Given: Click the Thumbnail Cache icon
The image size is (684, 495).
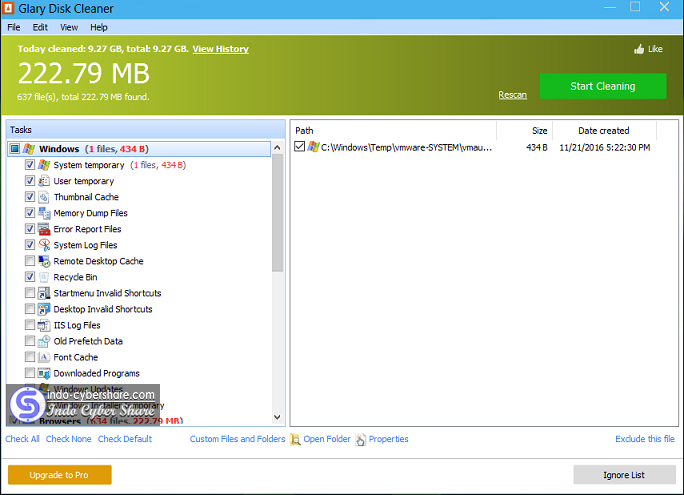Looking at the screenshot, I should tap(44, 197).
